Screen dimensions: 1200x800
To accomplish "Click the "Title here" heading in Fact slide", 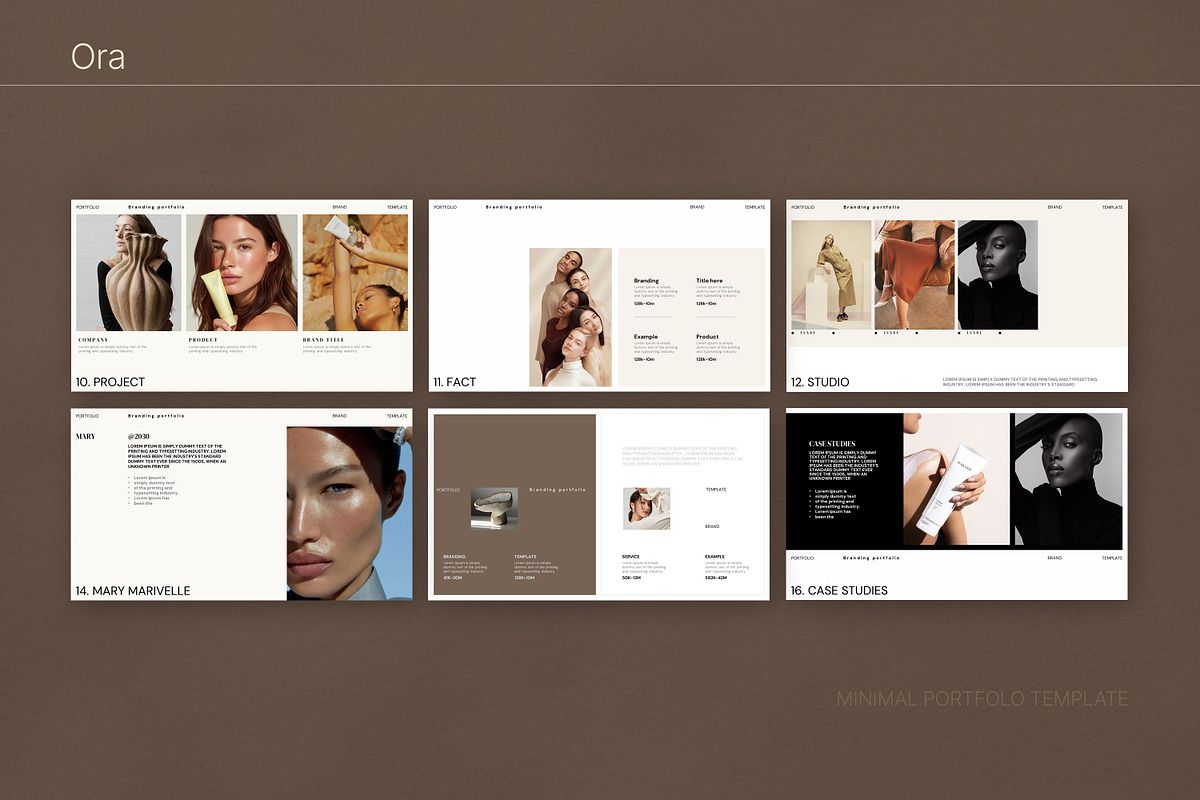I will [709, 281].
